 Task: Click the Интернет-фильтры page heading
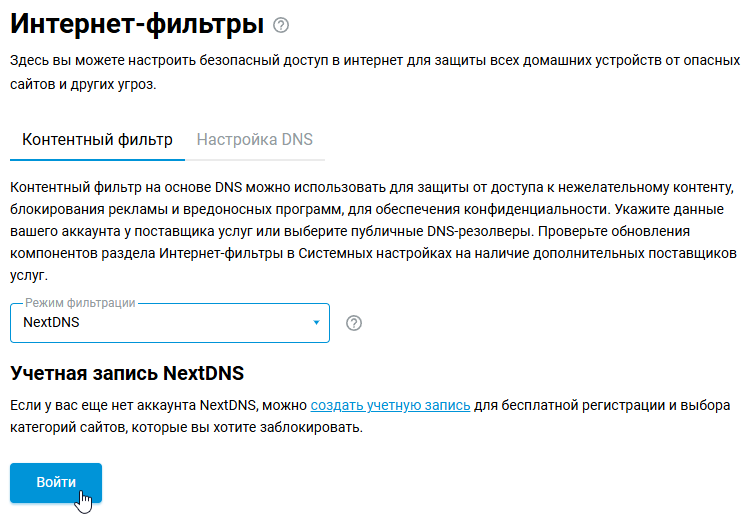pyautogui.click(x=137, y=24)
